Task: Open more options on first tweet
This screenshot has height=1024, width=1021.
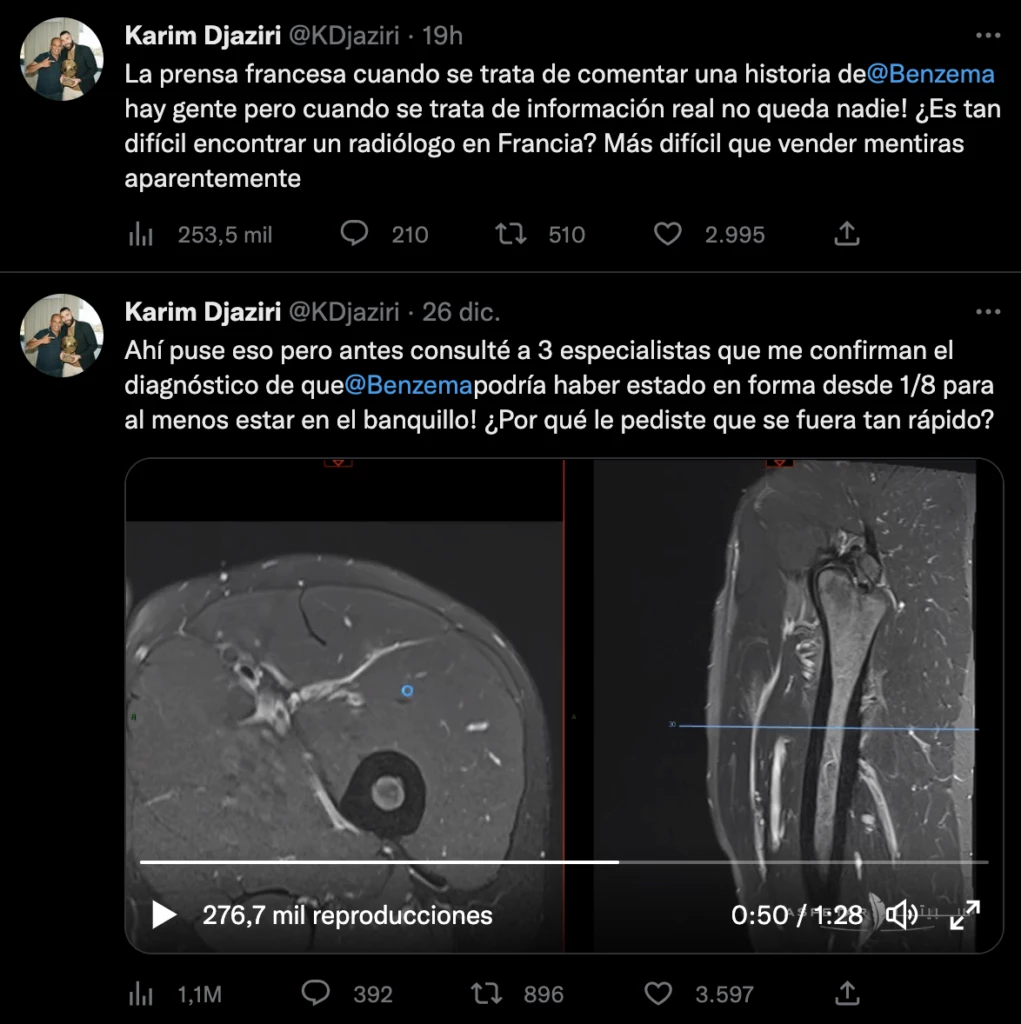Action: (x=987, y=36)
